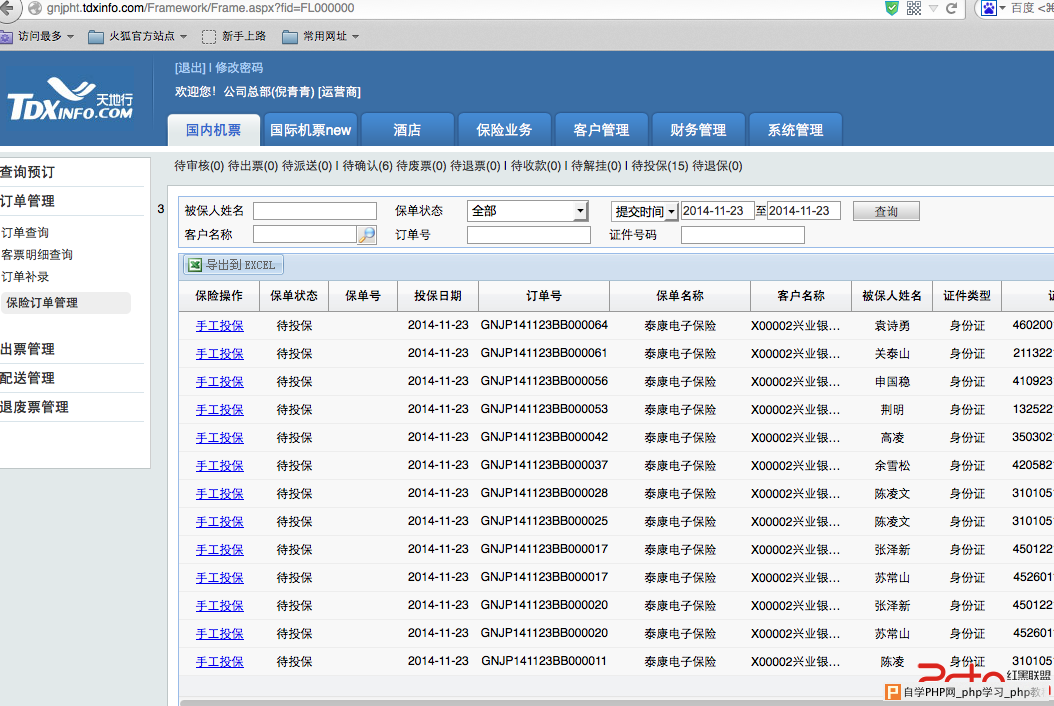
Task: Click the 被保人姓名 input field
Action: (315, 211)
